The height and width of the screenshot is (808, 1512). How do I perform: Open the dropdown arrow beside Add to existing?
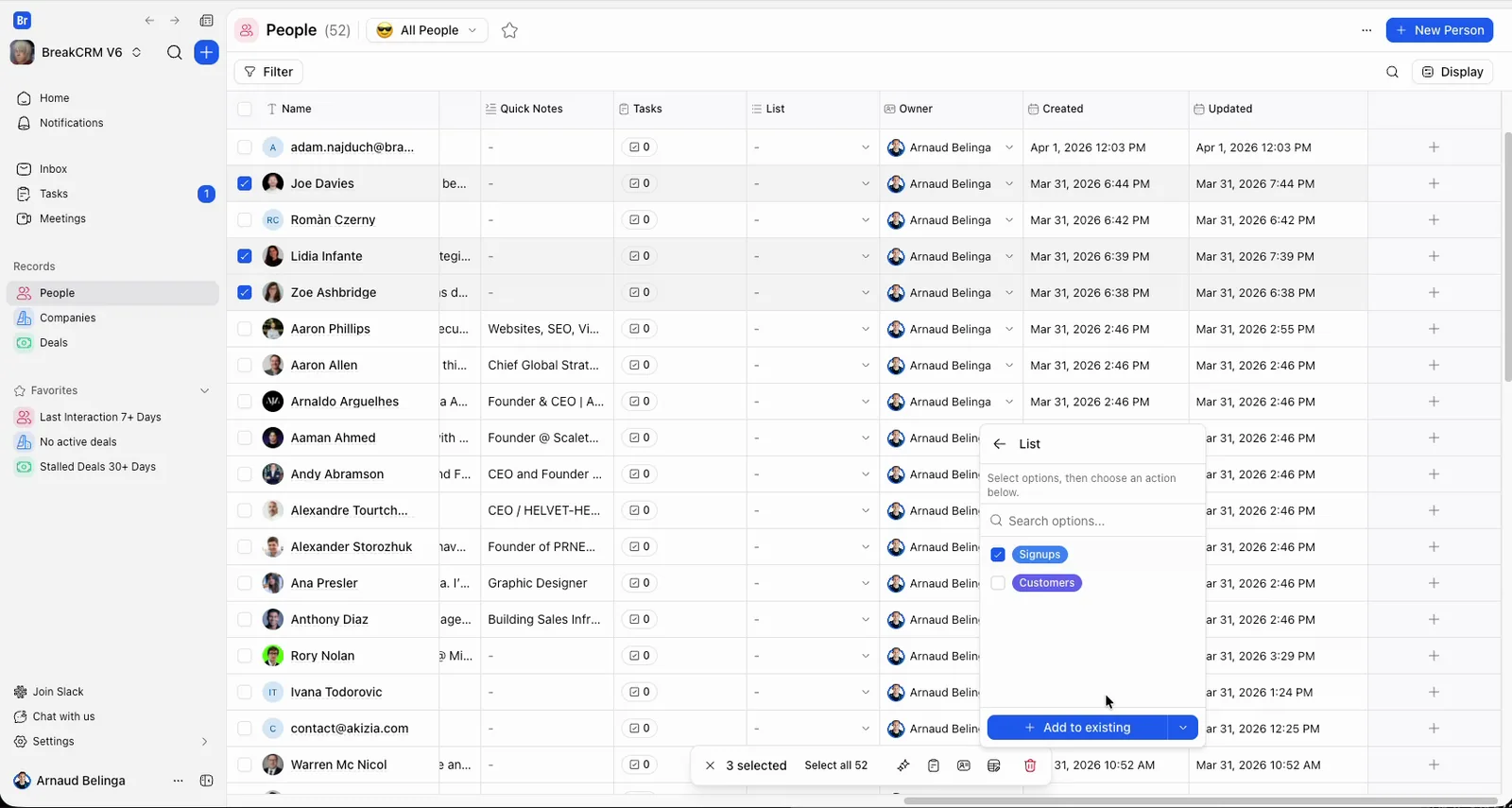(1183, 728)
